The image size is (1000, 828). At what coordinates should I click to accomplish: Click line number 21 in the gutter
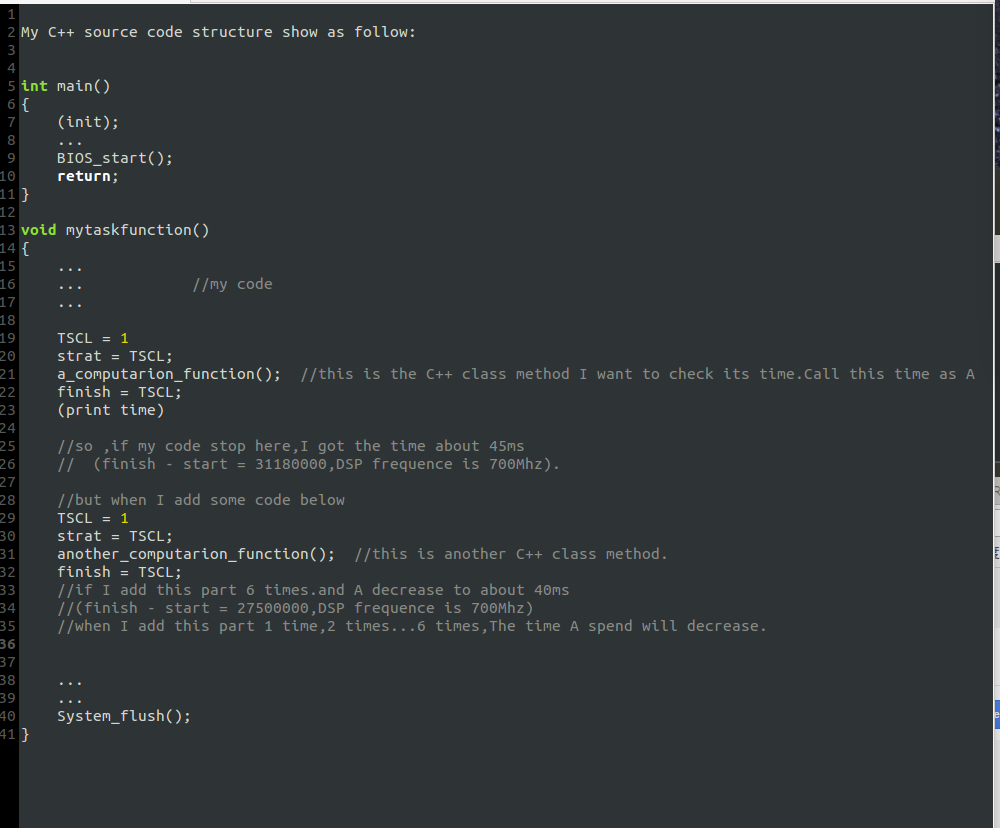[x=9, y=374]
